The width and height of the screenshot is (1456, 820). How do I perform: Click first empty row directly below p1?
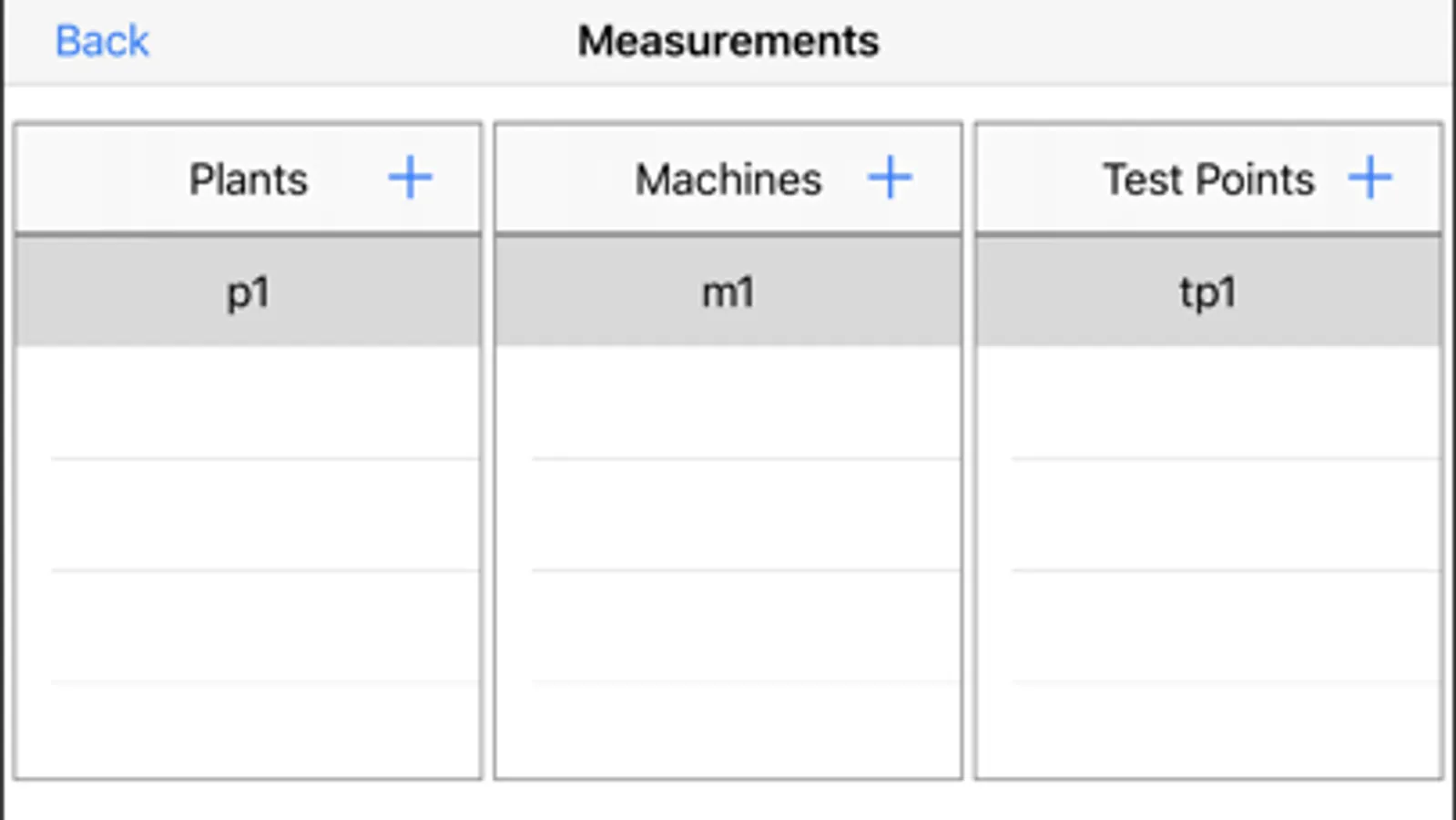tap(248, 403)
